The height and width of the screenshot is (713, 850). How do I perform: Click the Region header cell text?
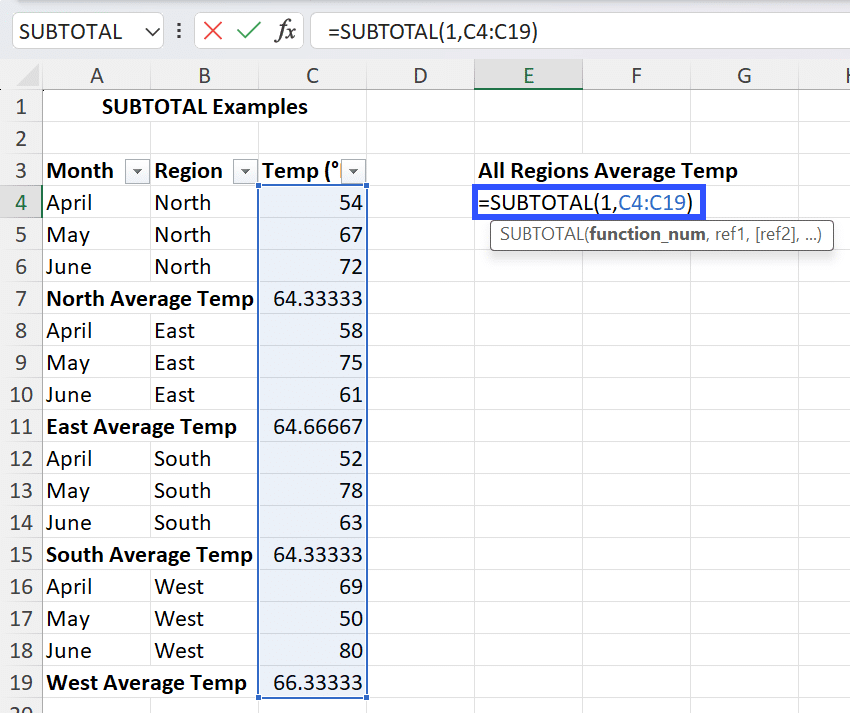tap(188, 171)
